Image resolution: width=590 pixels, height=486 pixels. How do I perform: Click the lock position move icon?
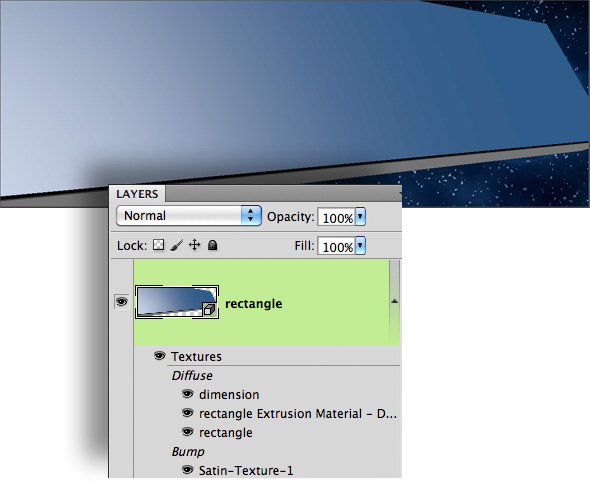[195, 245]
